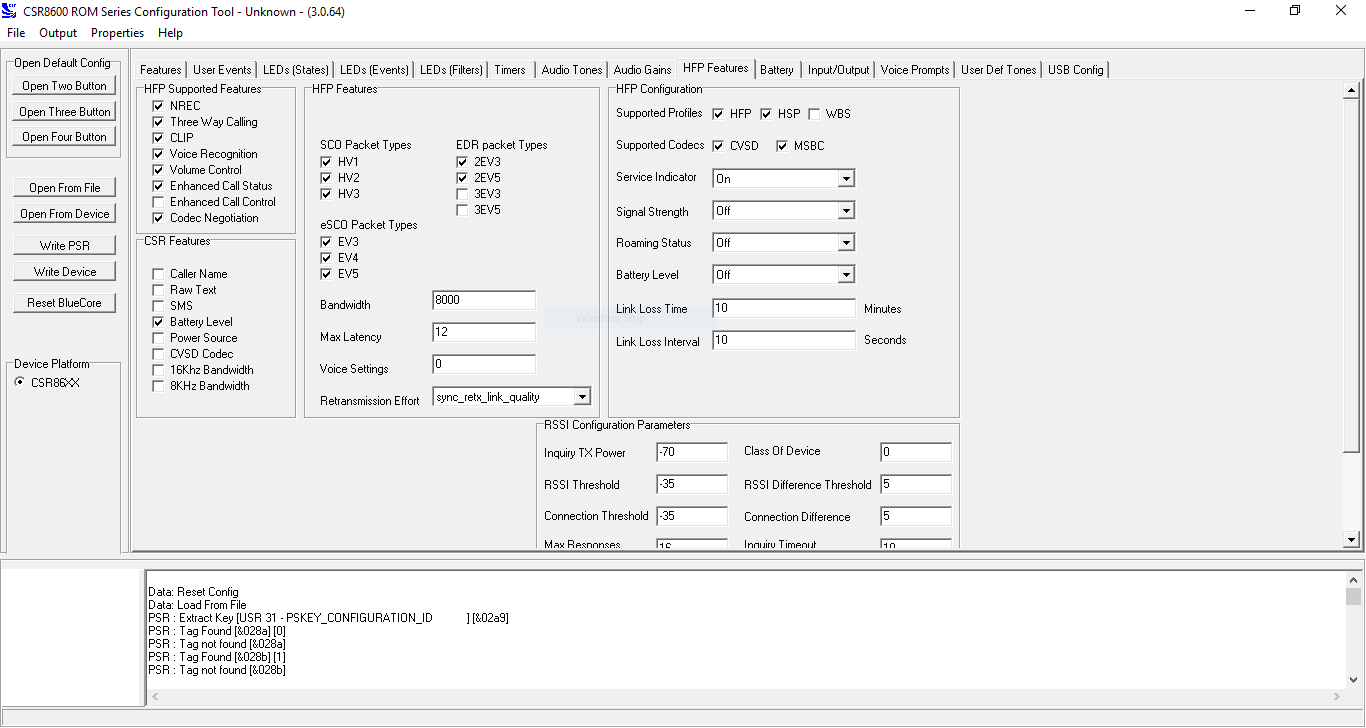
Task: Open the Help menu
Action: click(x=171, y=33)
